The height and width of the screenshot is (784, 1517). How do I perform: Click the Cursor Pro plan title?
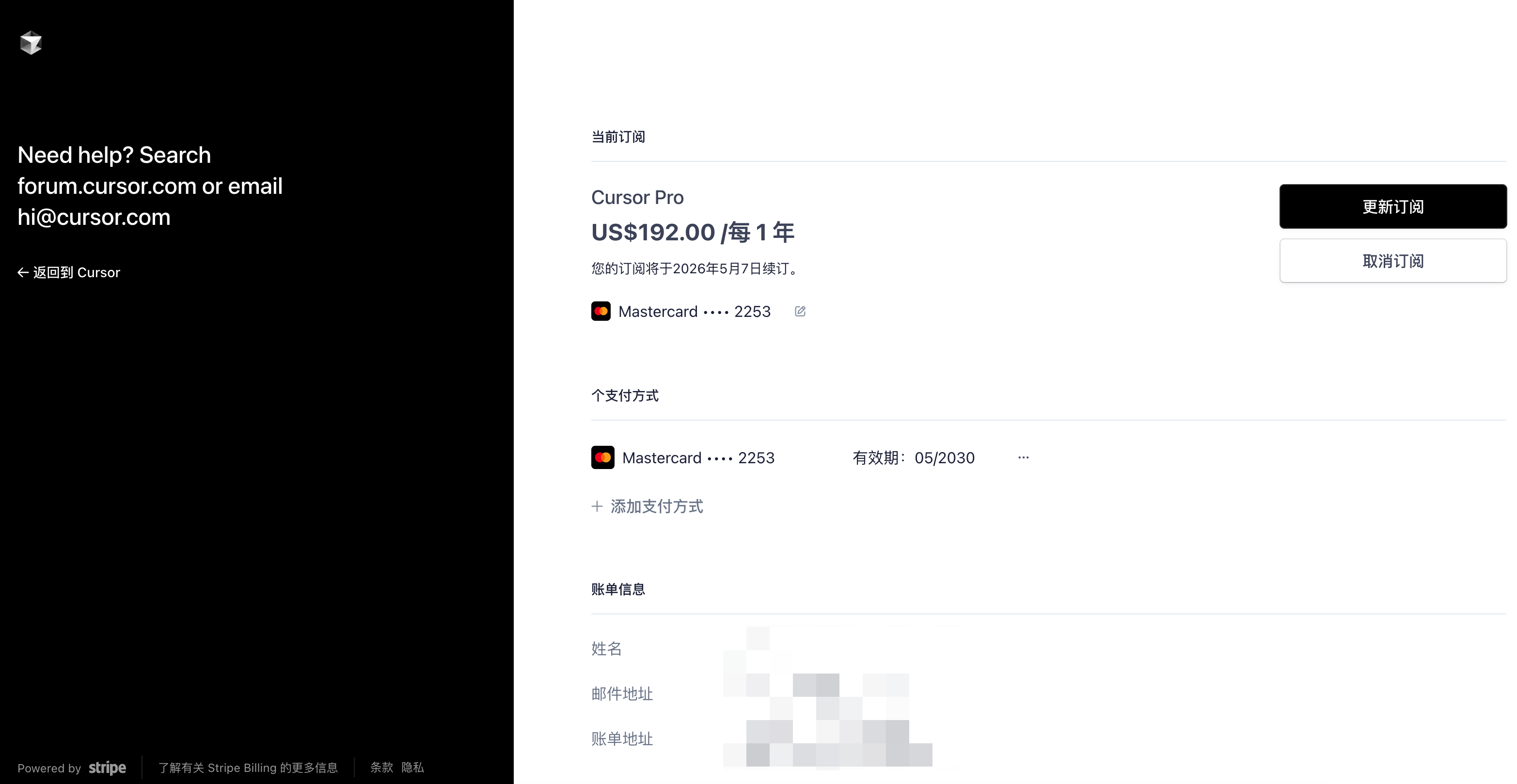(x=637, y=197)
